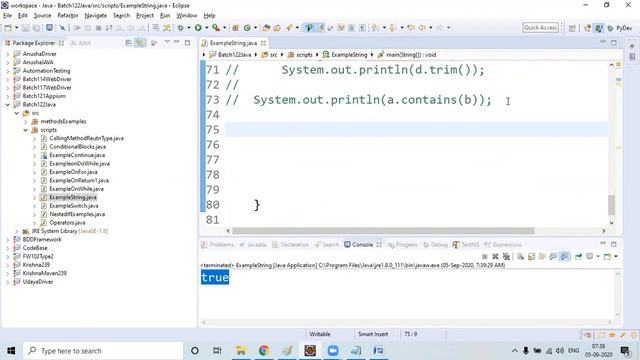640x360 pixels.
Task: Expand JRE System Library node
Action: tap(17, 231)
